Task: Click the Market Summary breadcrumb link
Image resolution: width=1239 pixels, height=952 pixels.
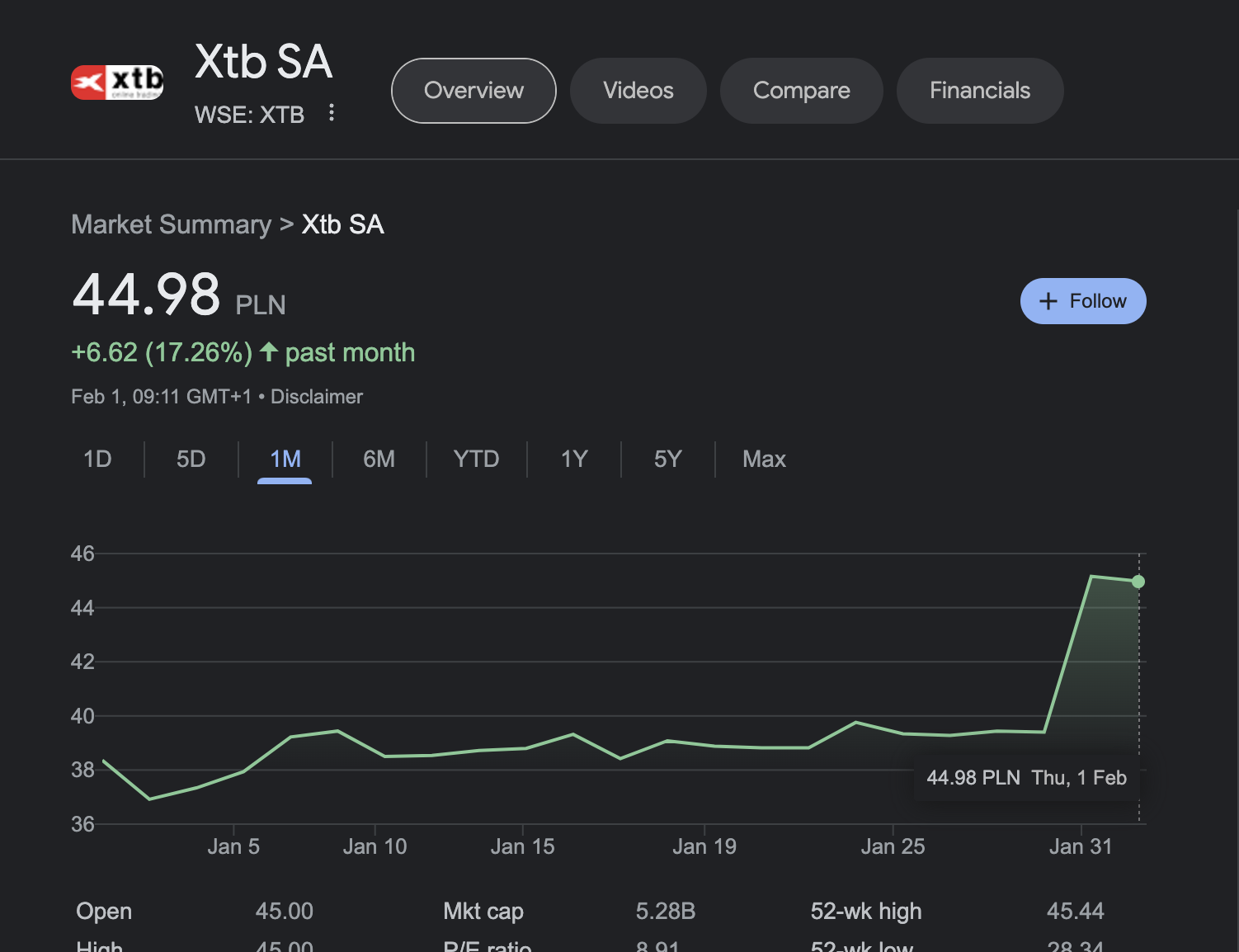Action: [x=171, y=224]
